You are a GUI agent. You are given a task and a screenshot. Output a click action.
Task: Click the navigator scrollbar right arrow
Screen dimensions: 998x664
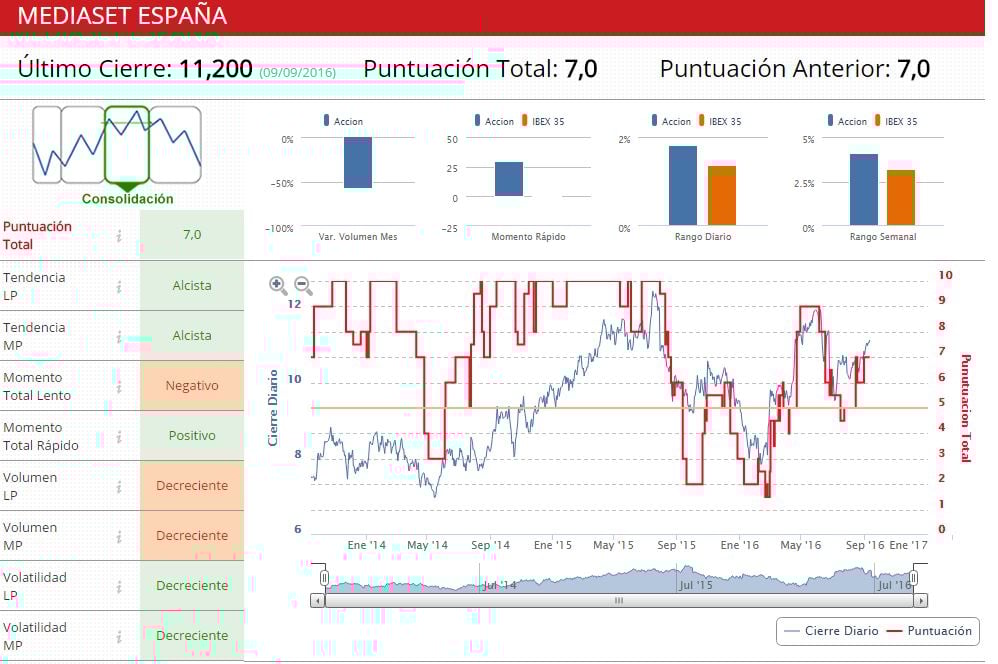pos(920,600)
